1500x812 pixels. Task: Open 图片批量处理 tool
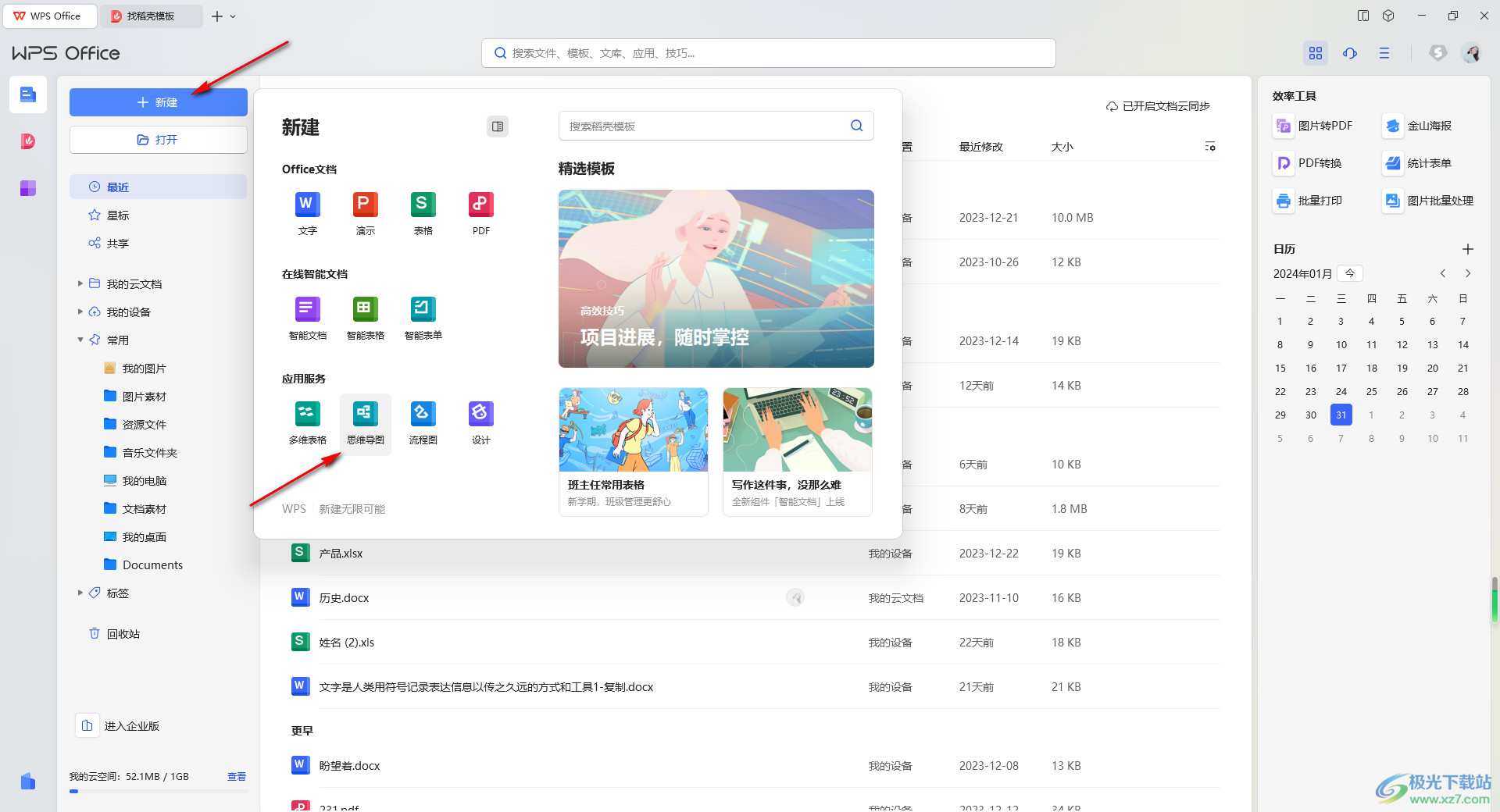click(1428, 201)
